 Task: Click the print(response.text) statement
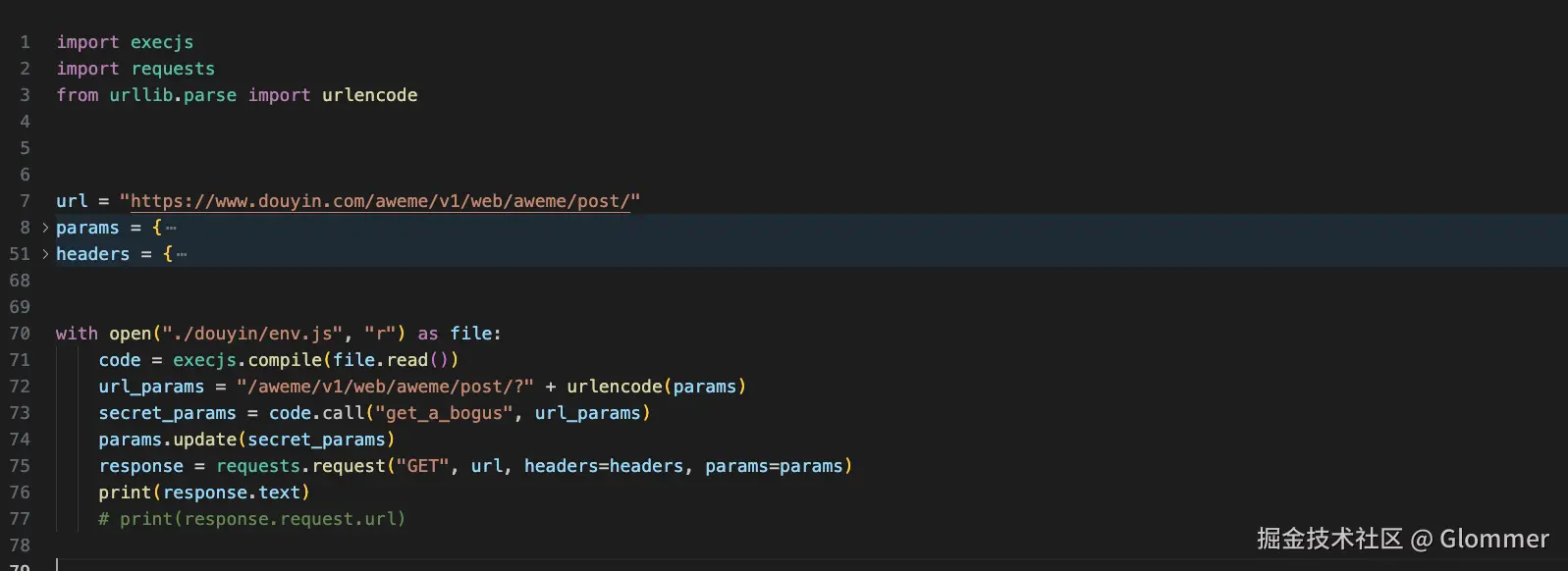[203, 493]
